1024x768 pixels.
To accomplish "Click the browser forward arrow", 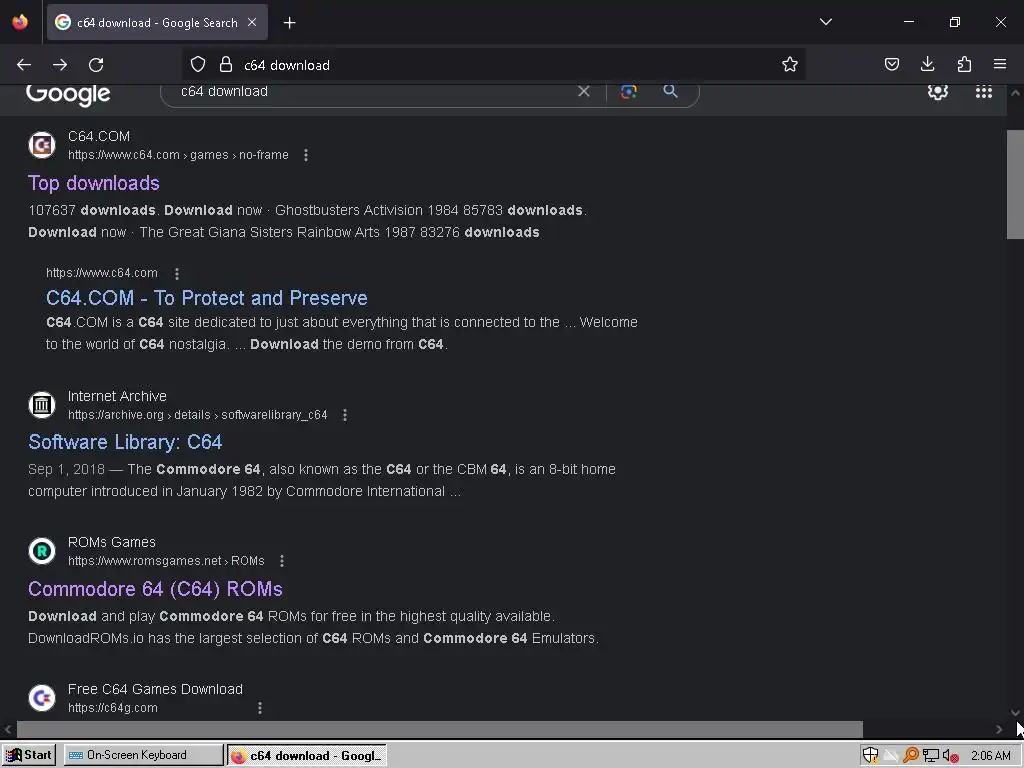I will [x=60, y=65].
